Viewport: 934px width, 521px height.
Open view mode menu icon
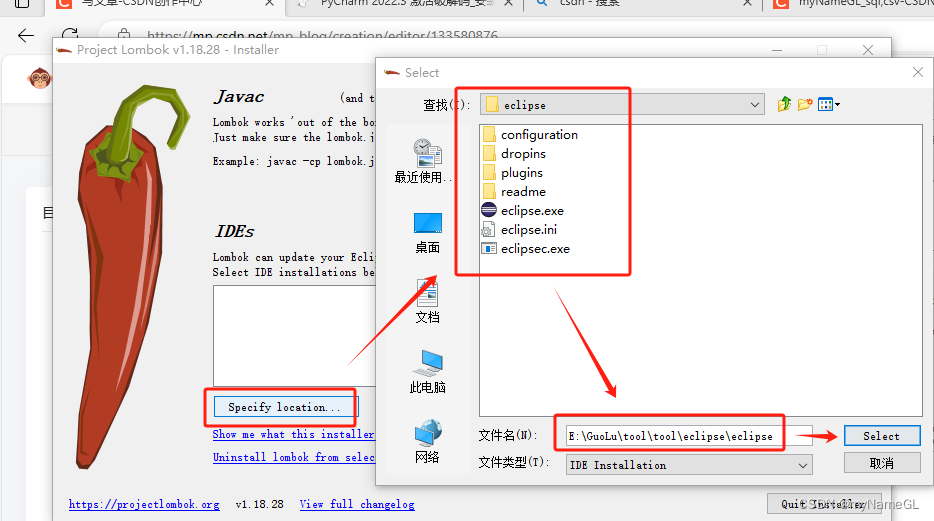(x=829, y=105)
